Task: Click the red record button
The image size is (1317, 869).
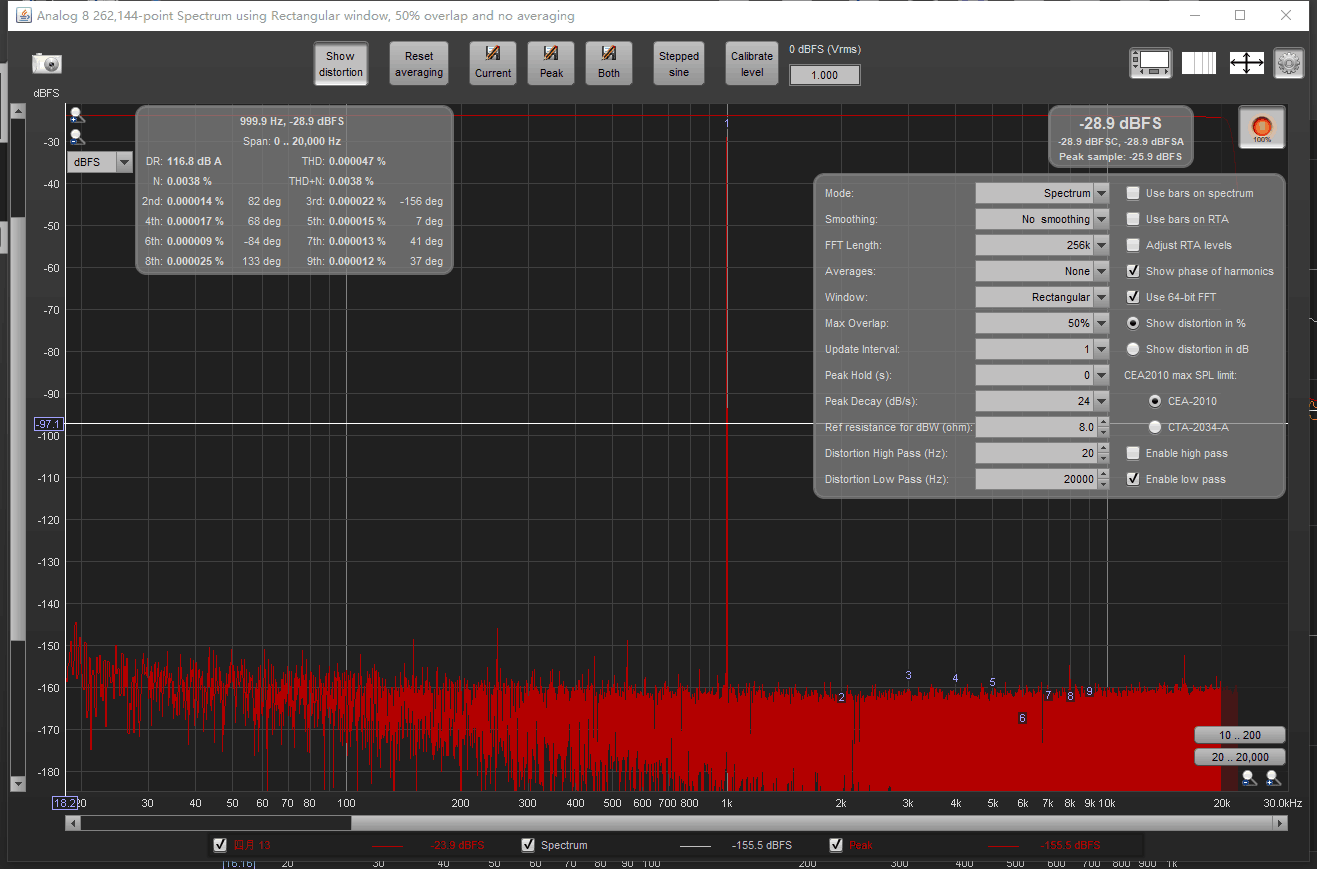Action: pos(1261,128)
